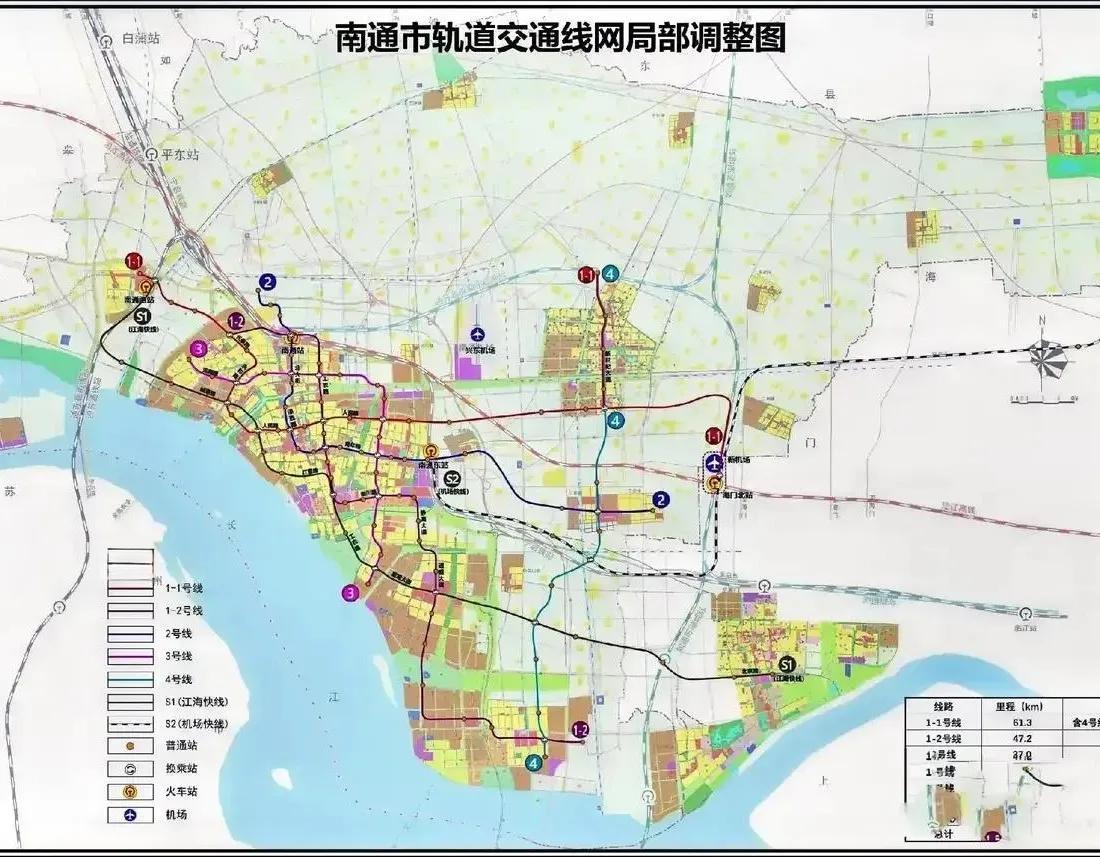The height and width of the screenshot is (857, 1100).
Task: Click the regular station (普通站) legend symbol
Action: 130,746
